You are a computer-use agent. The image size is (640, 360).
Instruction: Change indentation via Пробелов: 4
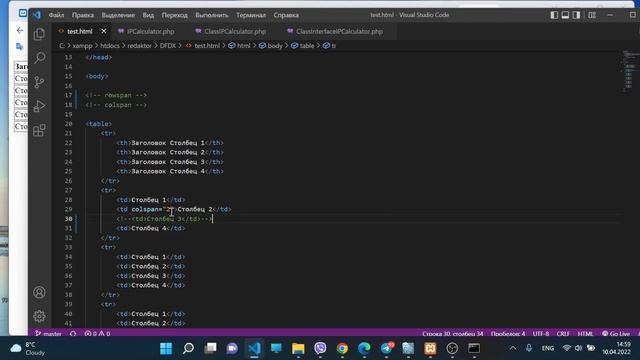[x=508, y=333]
